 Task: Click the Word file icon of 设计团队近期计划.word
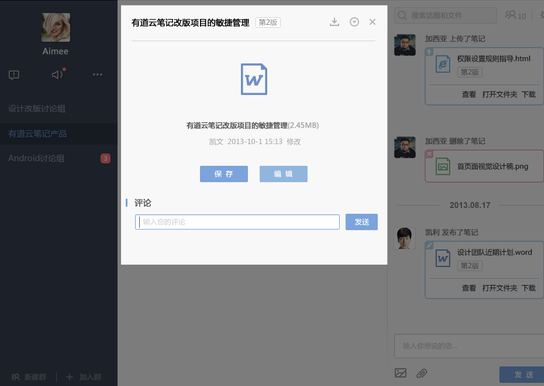(443, 258)
